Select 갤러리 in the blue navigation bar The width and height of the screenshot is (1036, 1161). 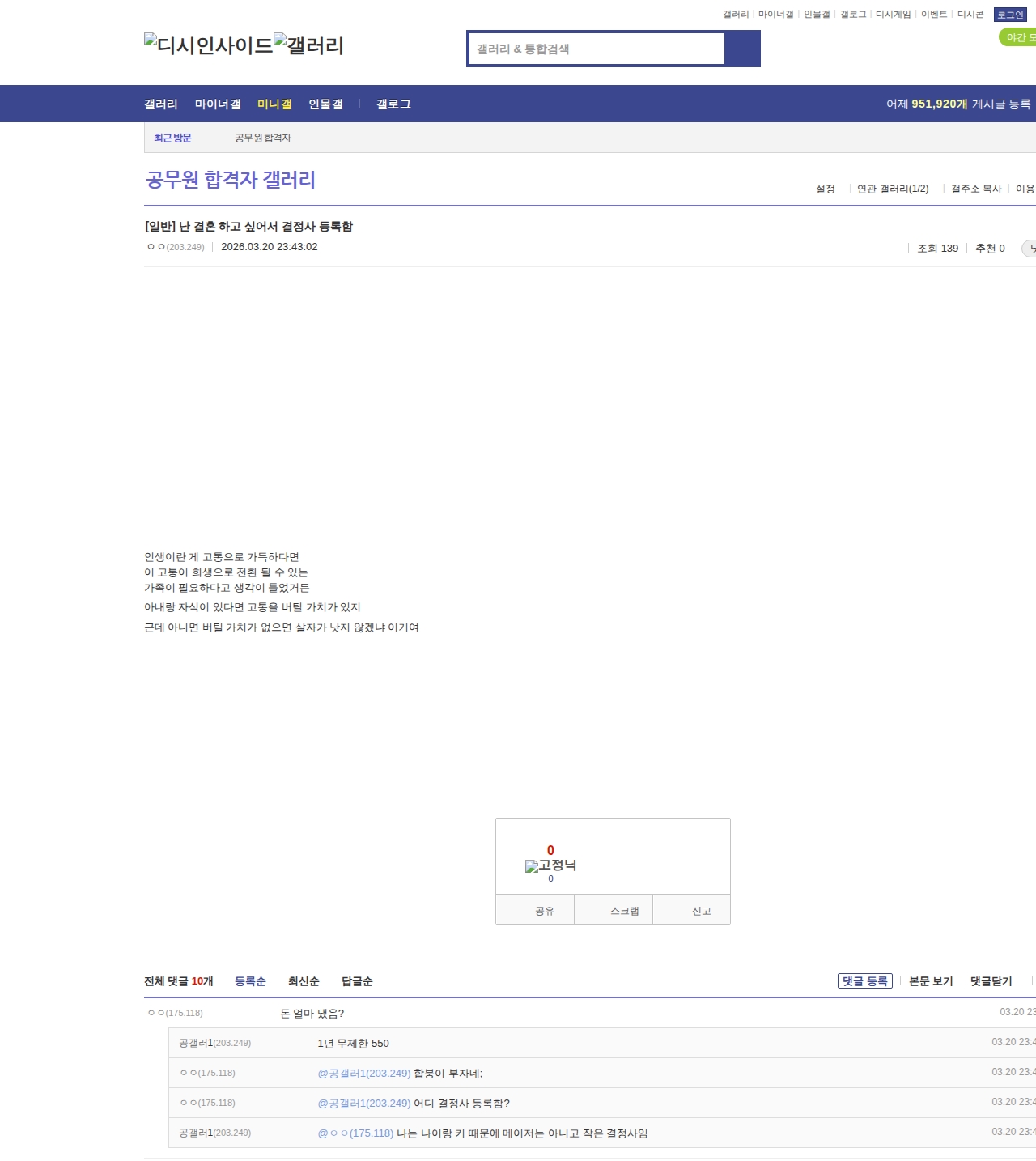pos(161,104)
